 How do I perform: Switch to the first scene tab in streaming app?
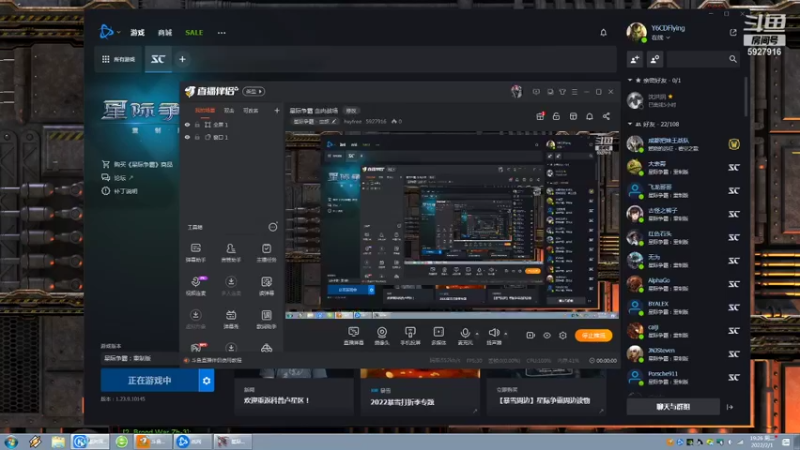point(205,110)
